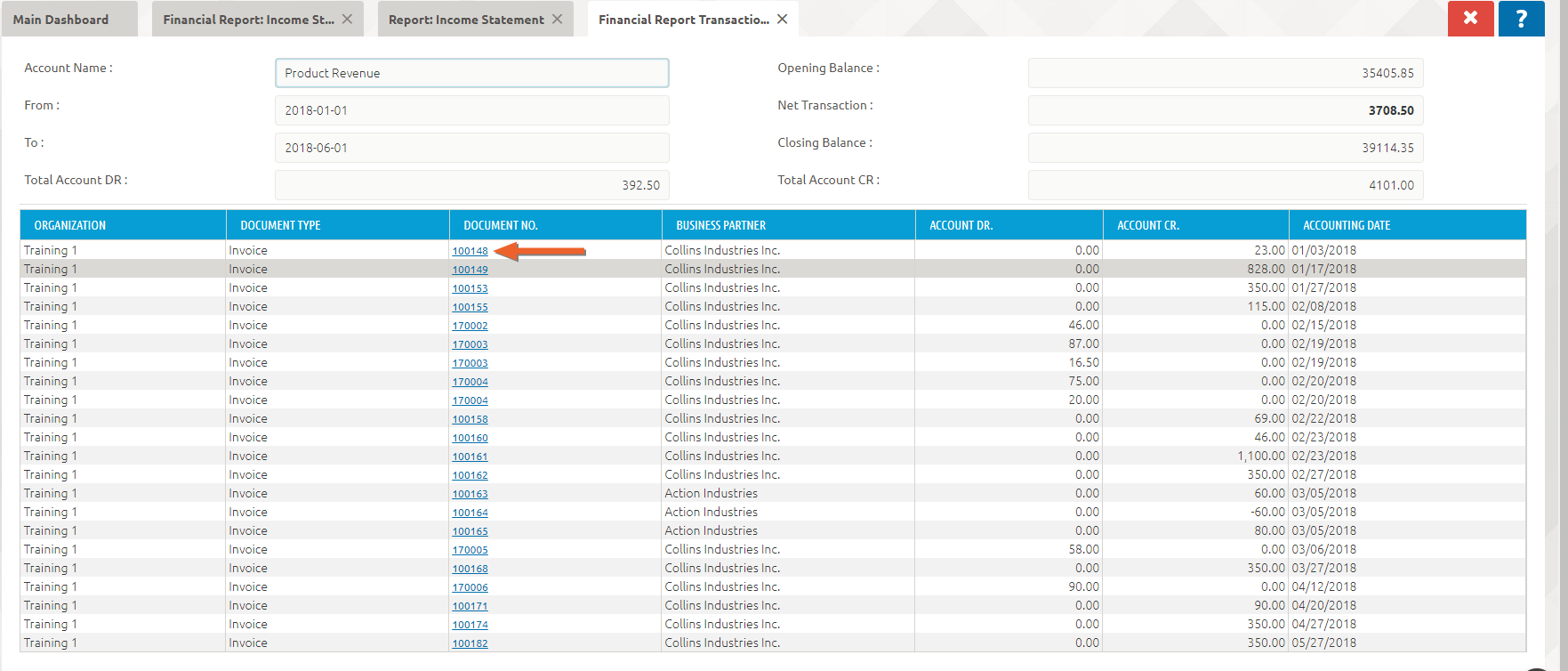Switch to the Main Dashboard tab
Viewport: 1568px width, 671px height.
click(60, 20)
